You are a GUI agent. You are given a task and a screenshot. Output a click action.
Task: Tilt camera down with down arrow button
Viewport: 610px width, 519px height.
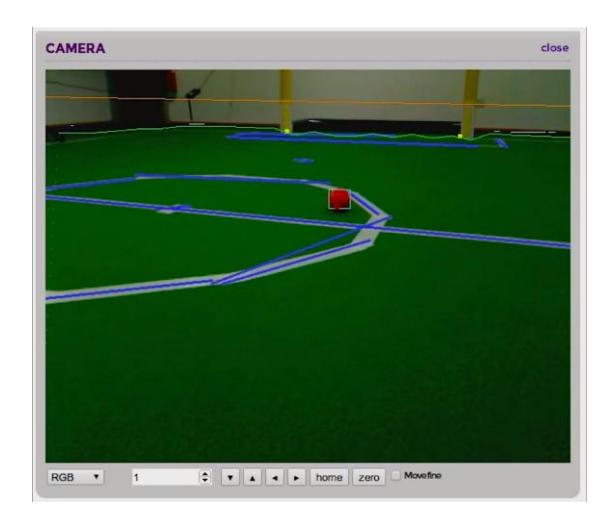(230, 477)
